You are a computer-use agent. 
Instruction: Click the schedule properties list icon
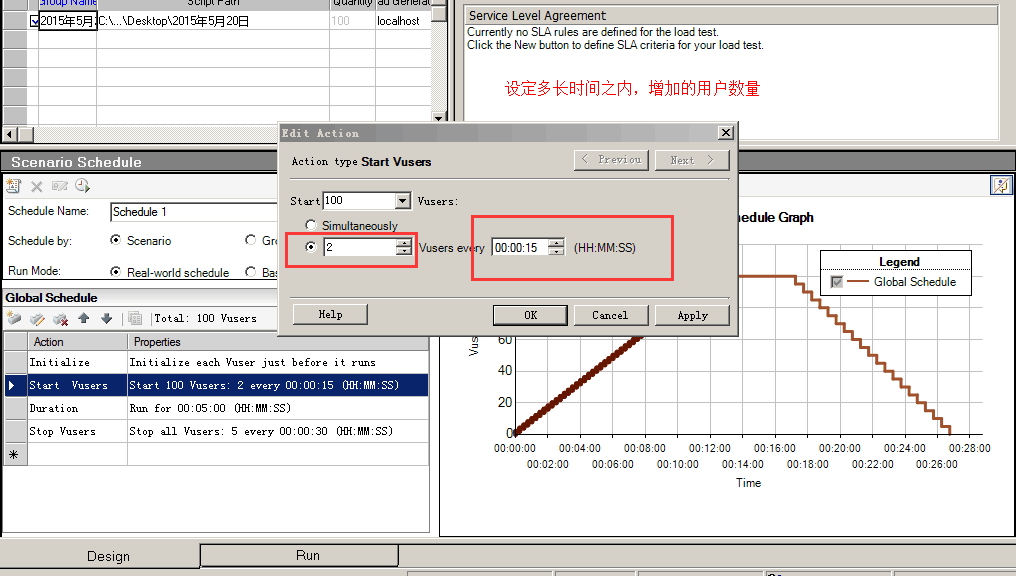pyautogui.click(x=135, y=318)
